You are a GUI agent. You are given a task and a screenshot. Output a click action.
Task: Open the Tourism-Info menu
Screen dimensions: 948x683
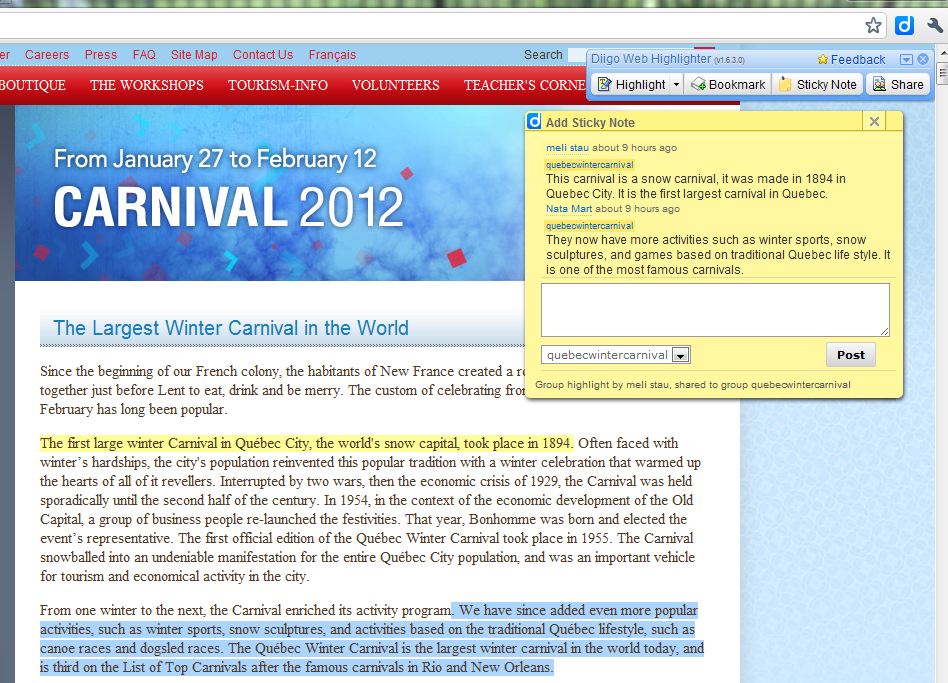(277, 85)
